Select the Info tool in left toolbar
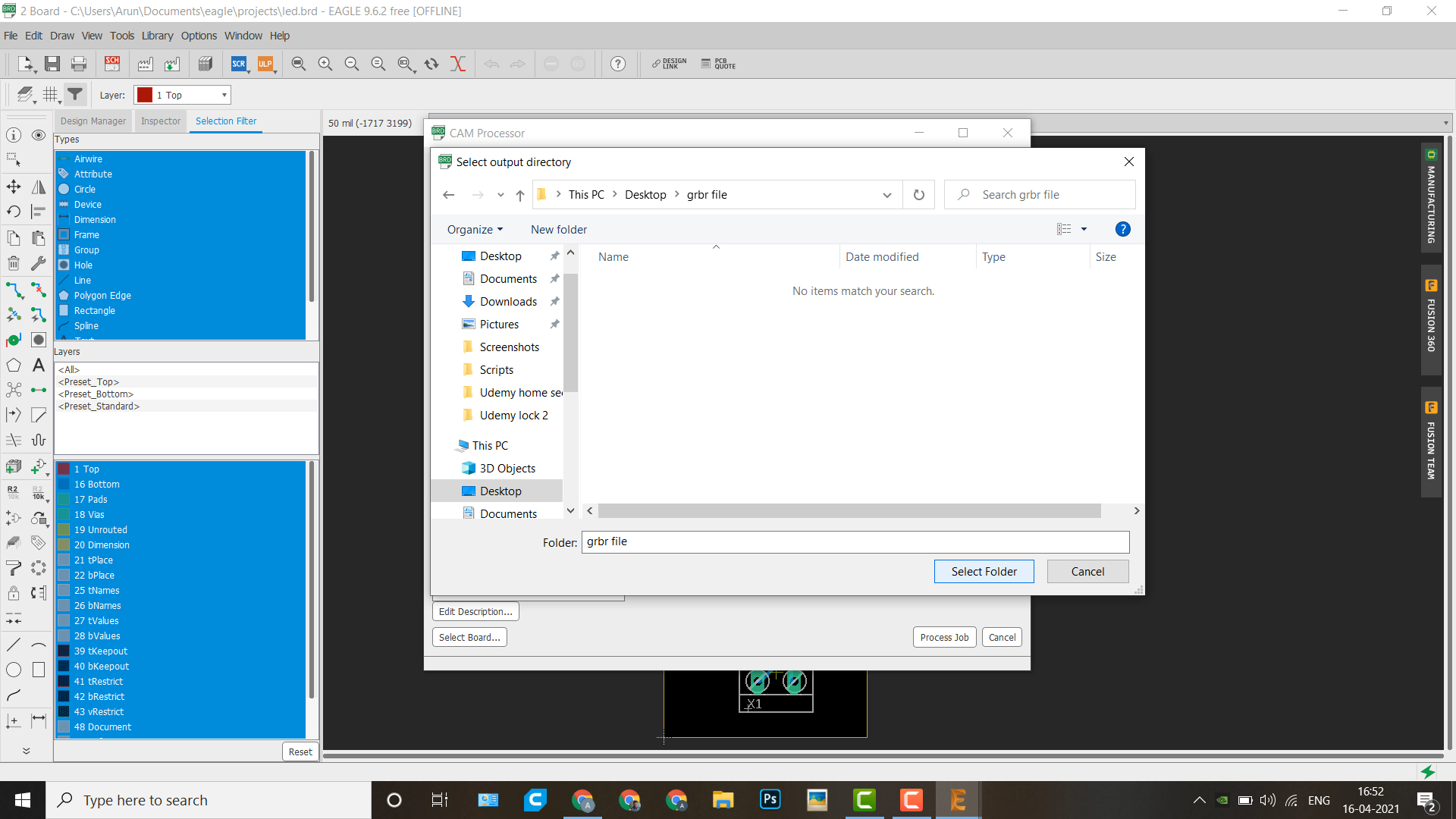This screenshot has width=1456, height=819. click(x=14, y=135)
